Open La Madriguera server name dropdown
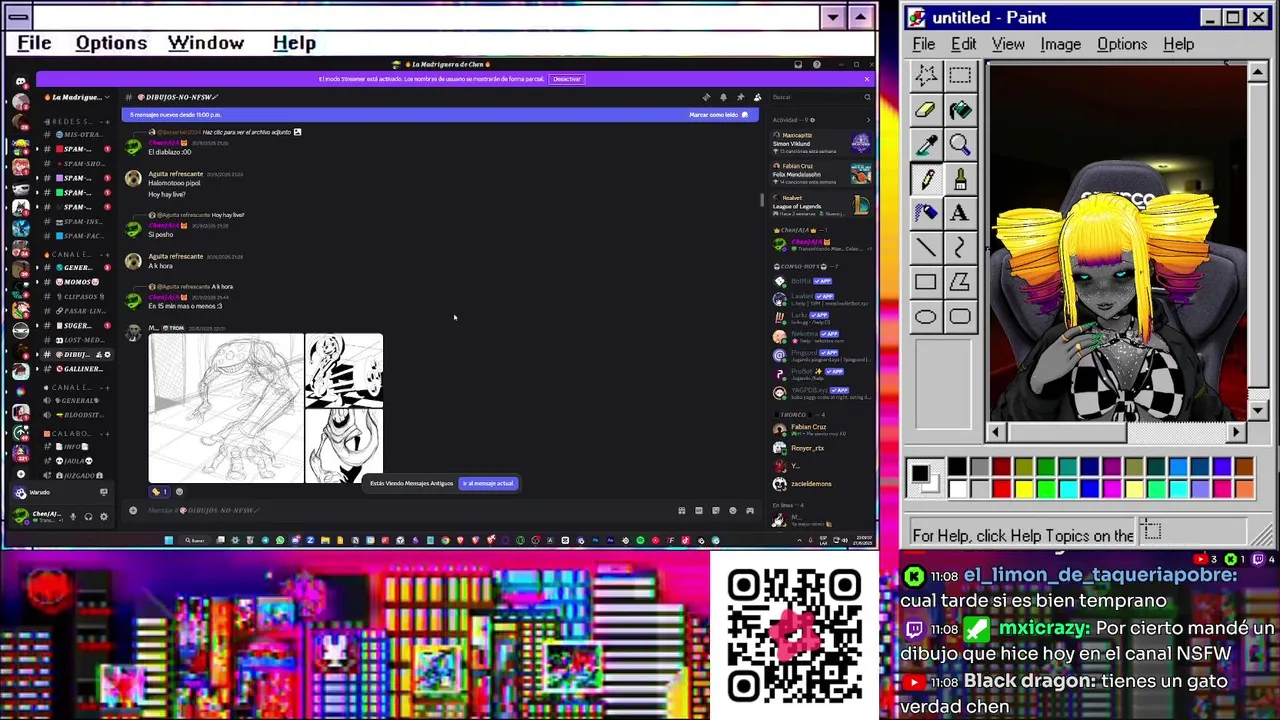Screen dimensions: 1280x720 click(77, 97)
